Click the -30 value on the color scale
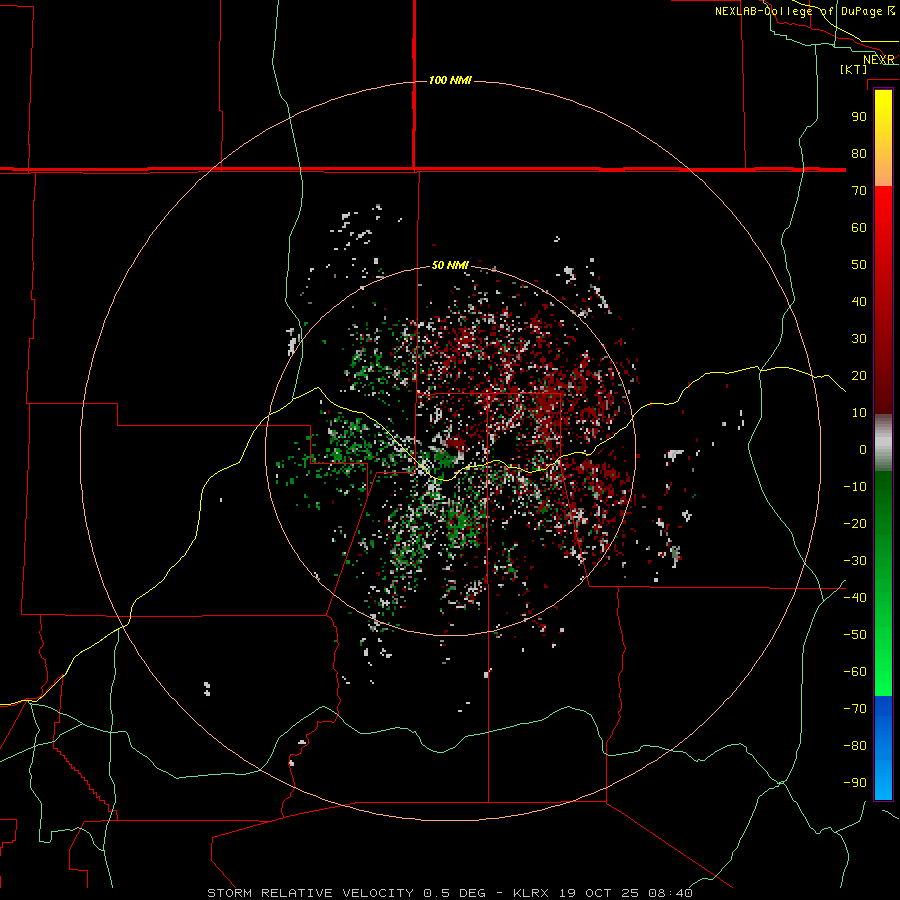Screen dimensions: 900x900 click(855, 561)
